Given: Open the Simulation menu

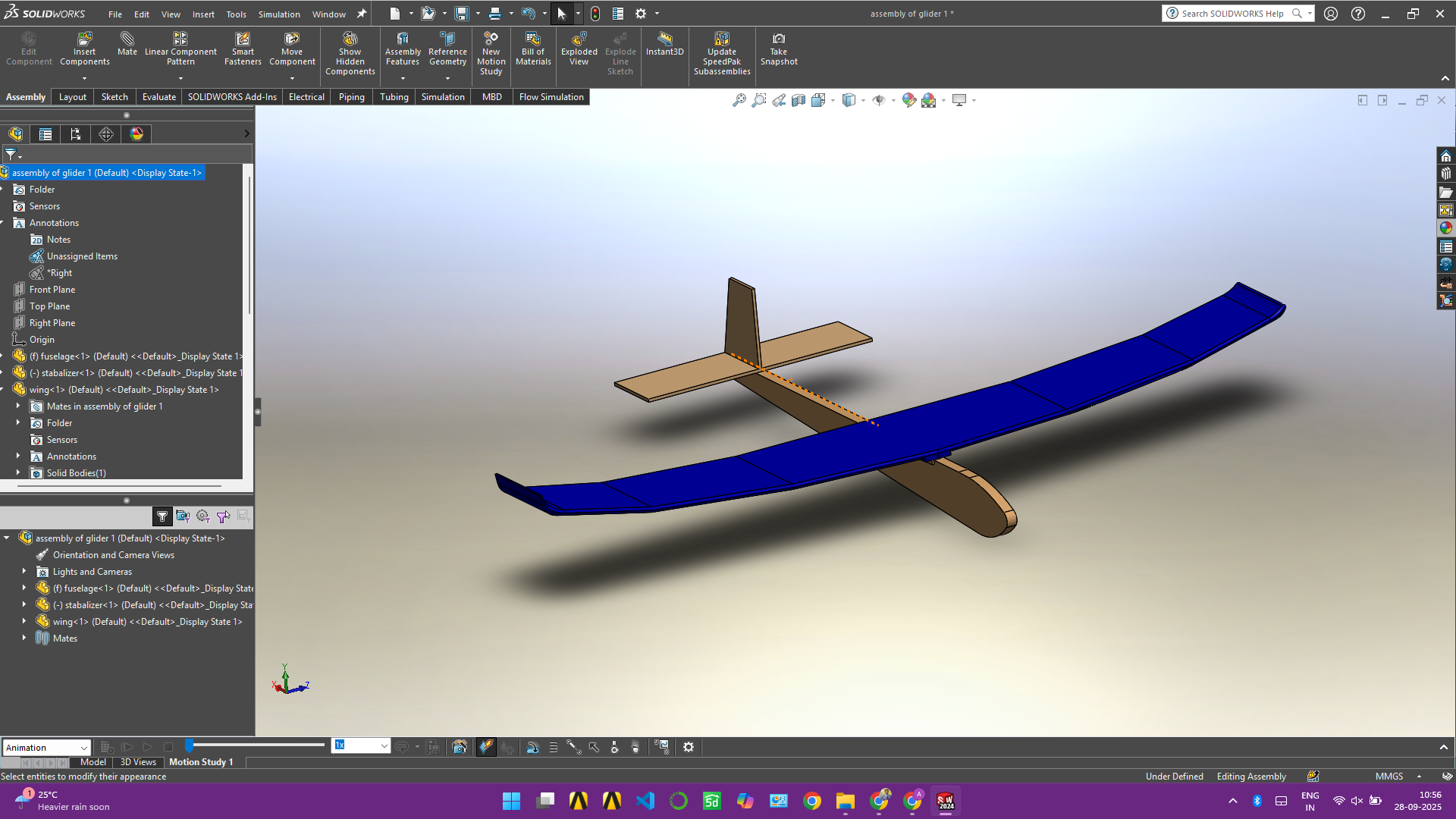Looking at the screenshot, I should 279,14.
